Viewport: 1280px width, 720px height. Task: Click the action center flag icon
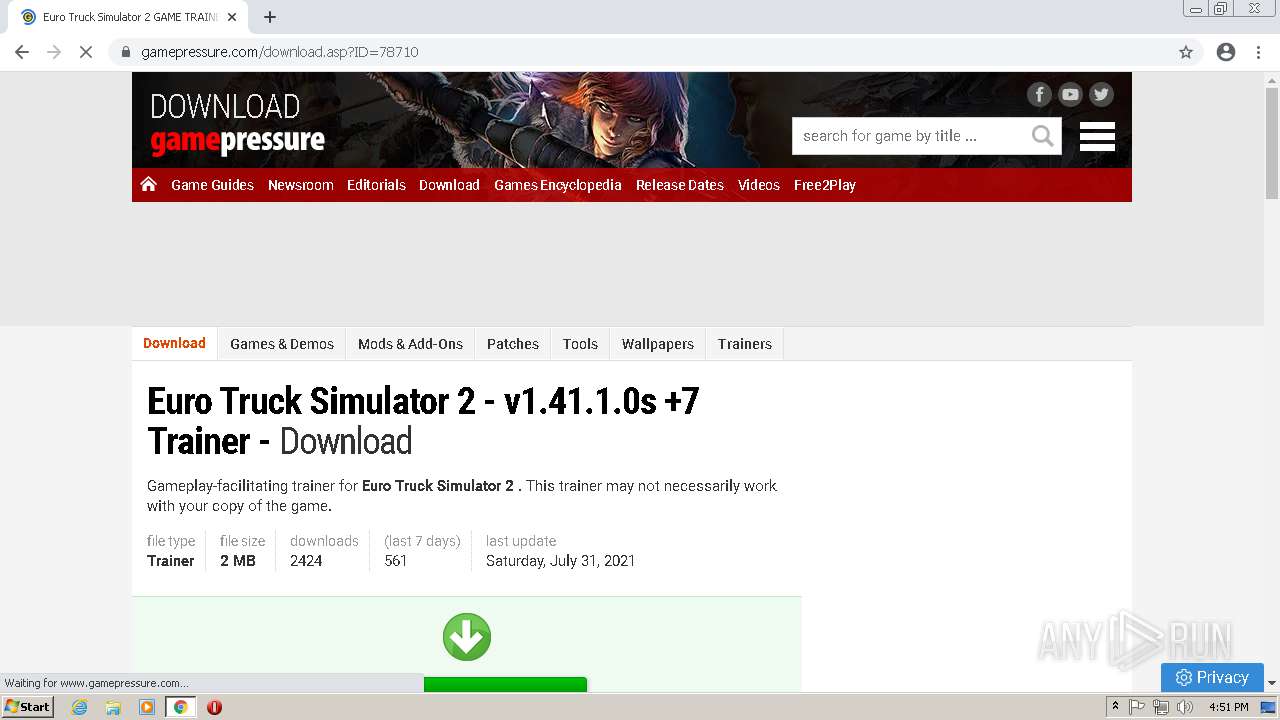pyautogui.click(x=1137, y=707)
